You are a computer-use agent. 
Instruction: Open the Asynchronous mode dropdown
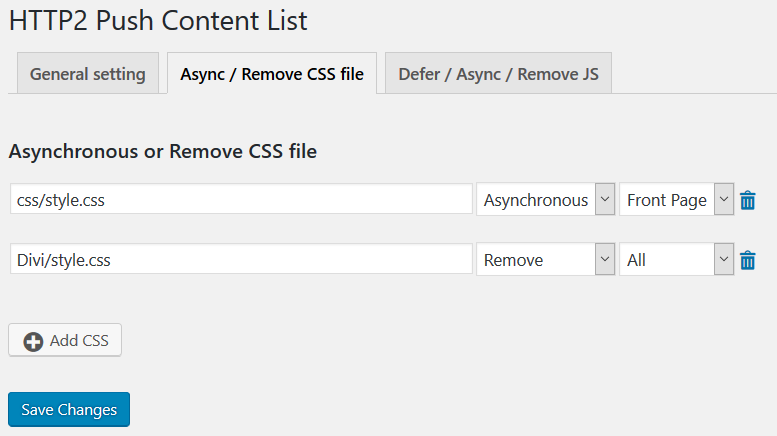[x=536, y=200]
